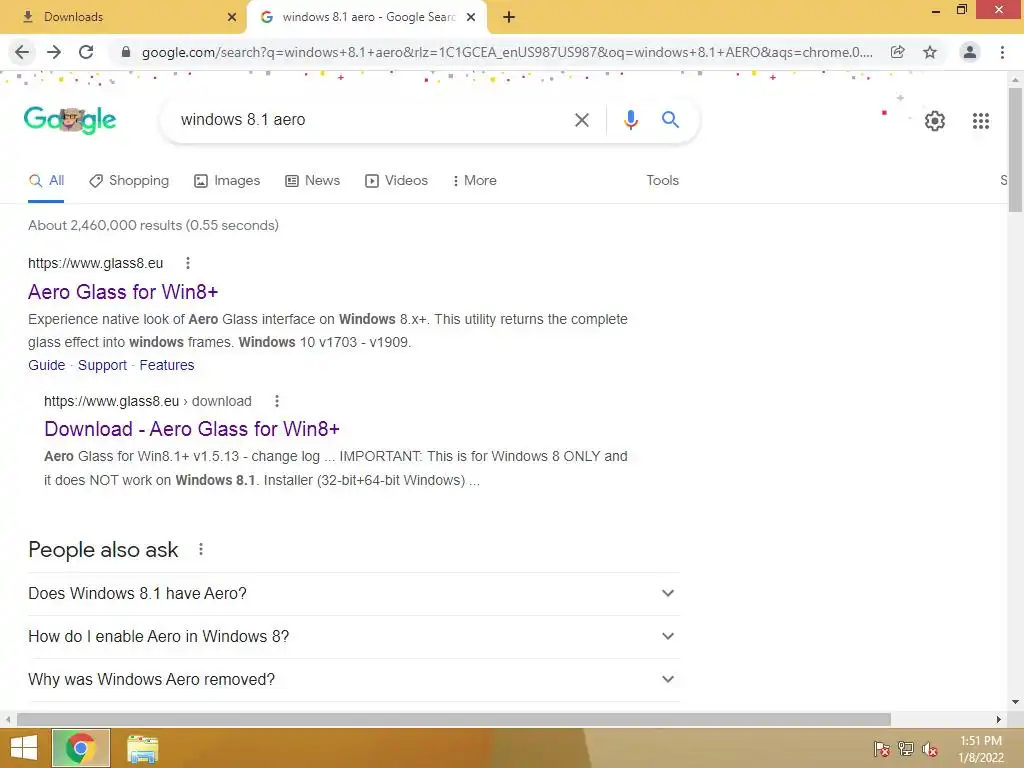The height and width of the screenshot is (768, 1024).
Task: Open search Tools
Action: [x=662, y=181]
